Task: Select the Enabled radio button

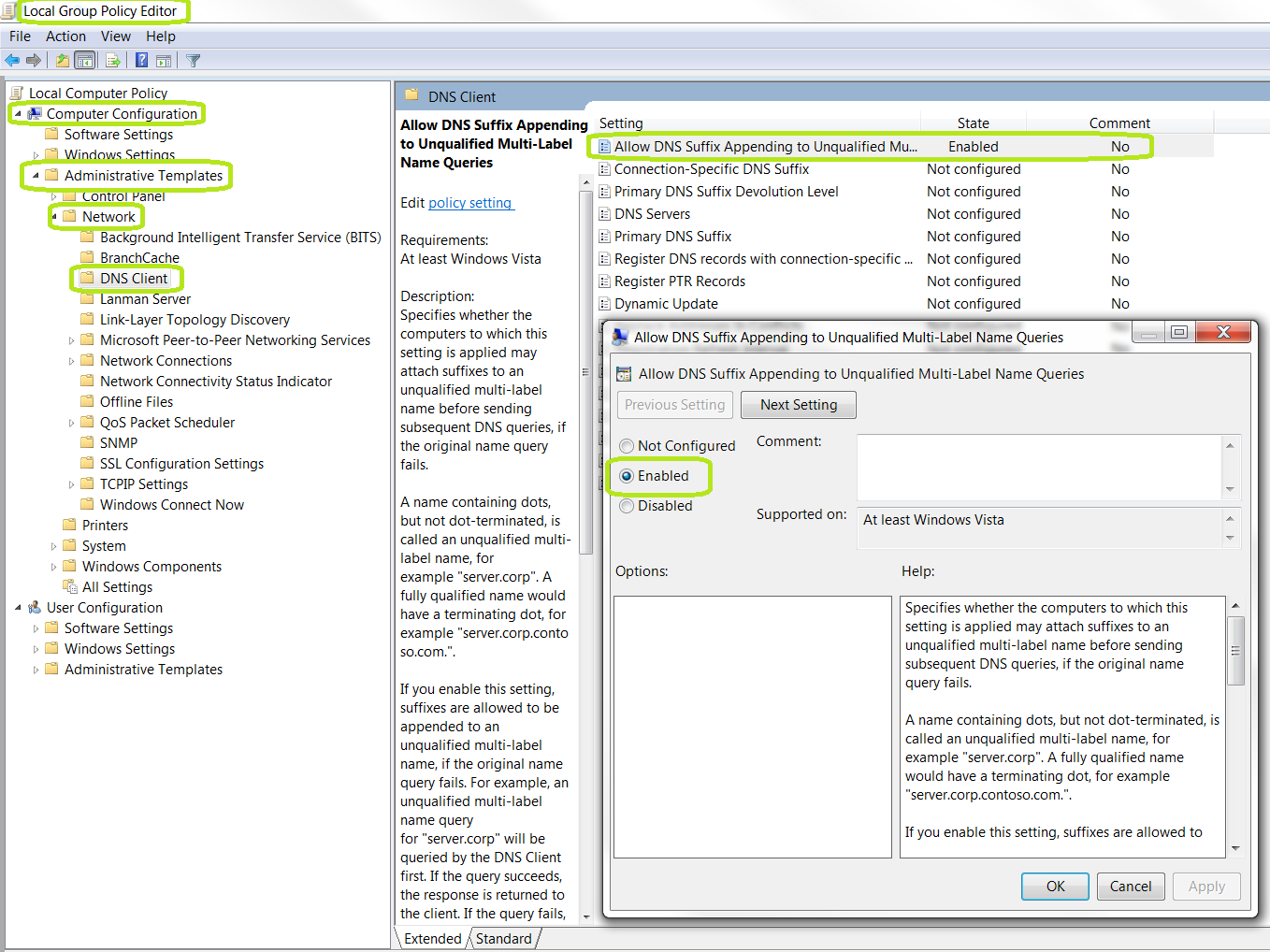Action: tap(627, 476)
